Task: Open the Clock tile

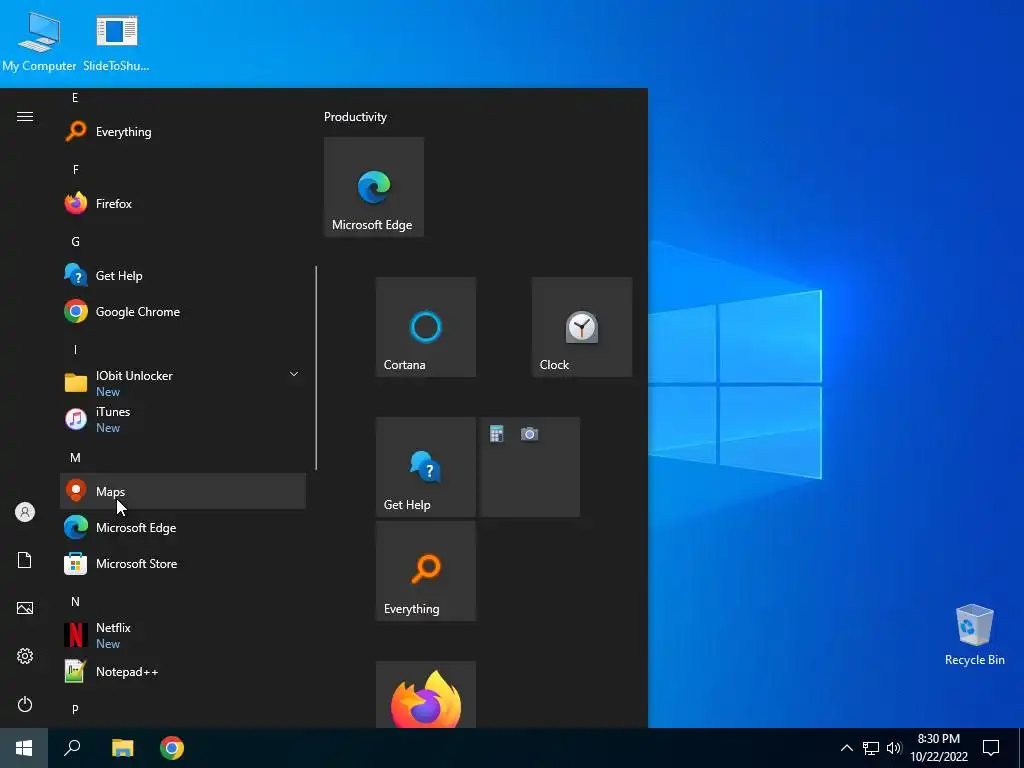Action: coord(582,327)
